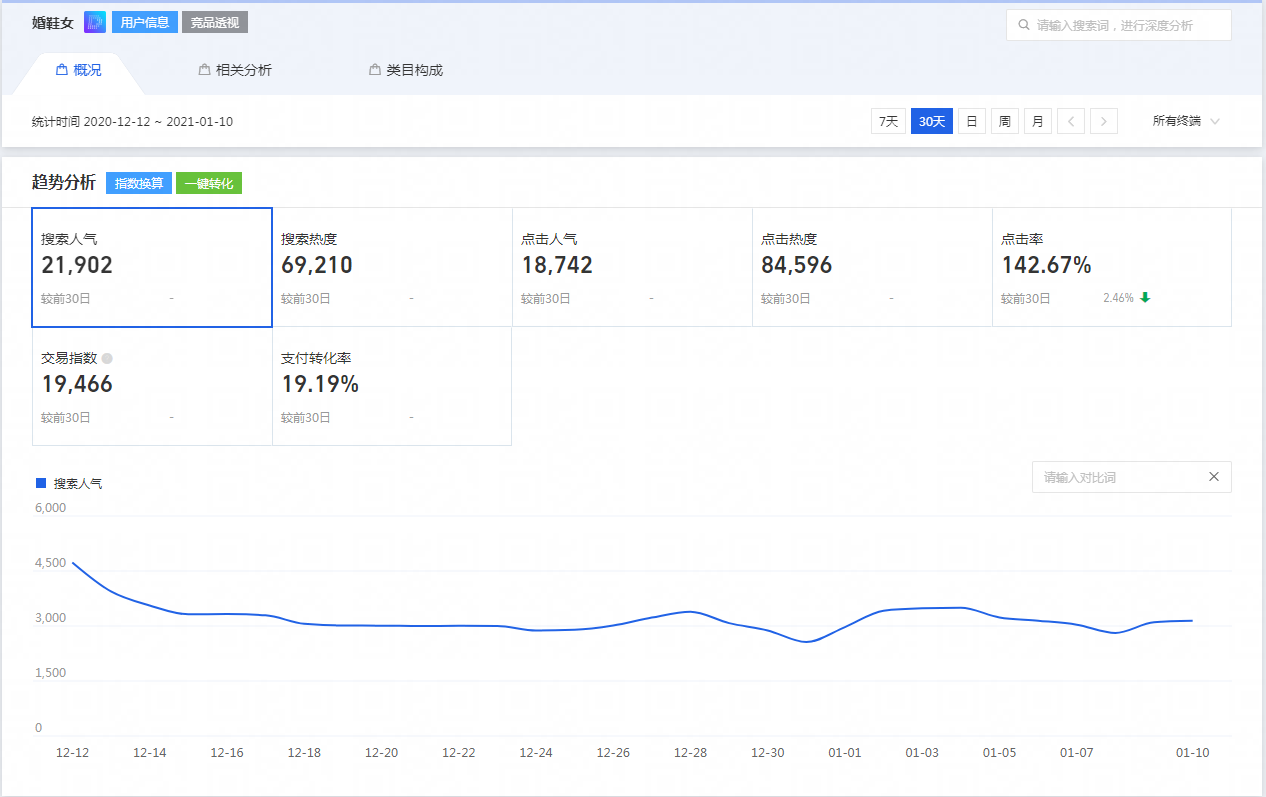Switch to the 相关分析 tab
Viewport: 1266px width, 797px height.
pyautogui.click(x=235, y=70)
